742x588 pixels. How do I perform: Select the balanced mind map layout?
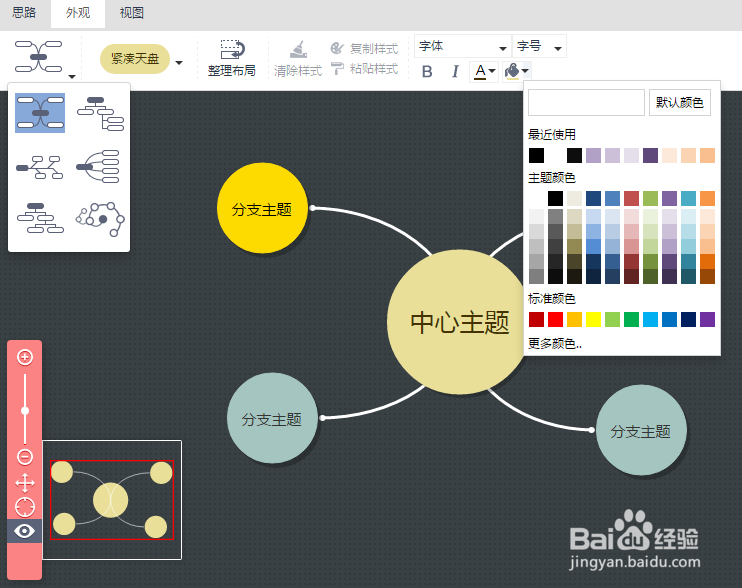[x=40, y=113]
